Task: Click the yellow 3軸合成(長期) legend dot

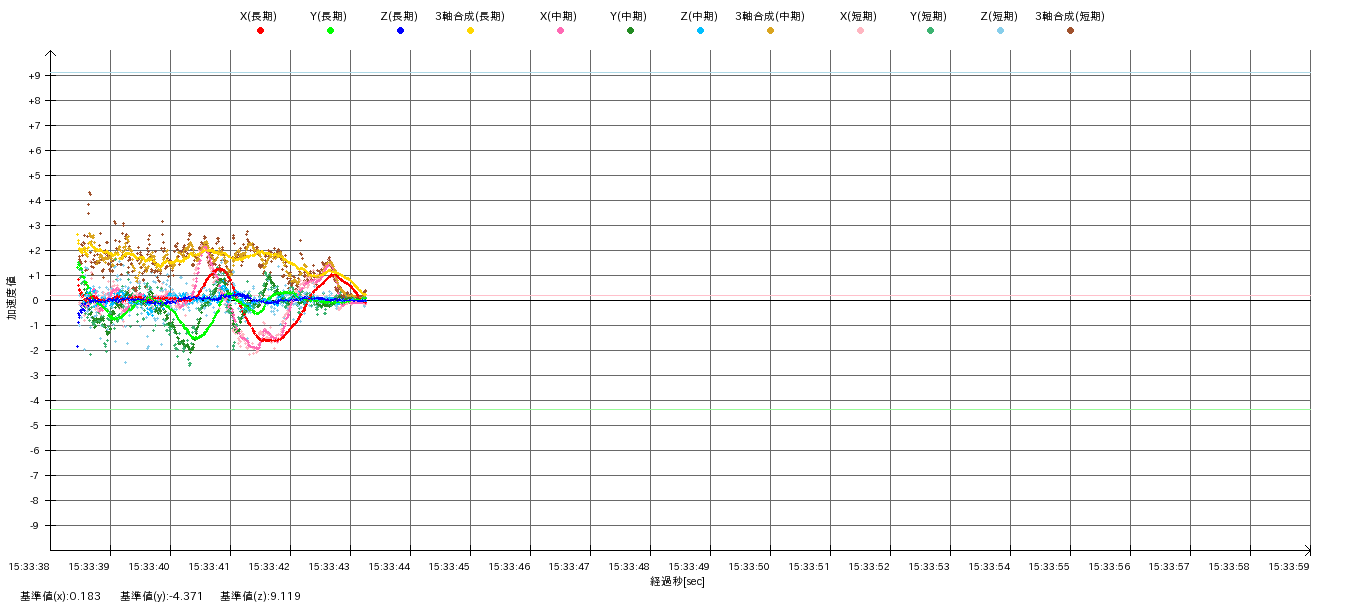Action: (x=470, y=31)
